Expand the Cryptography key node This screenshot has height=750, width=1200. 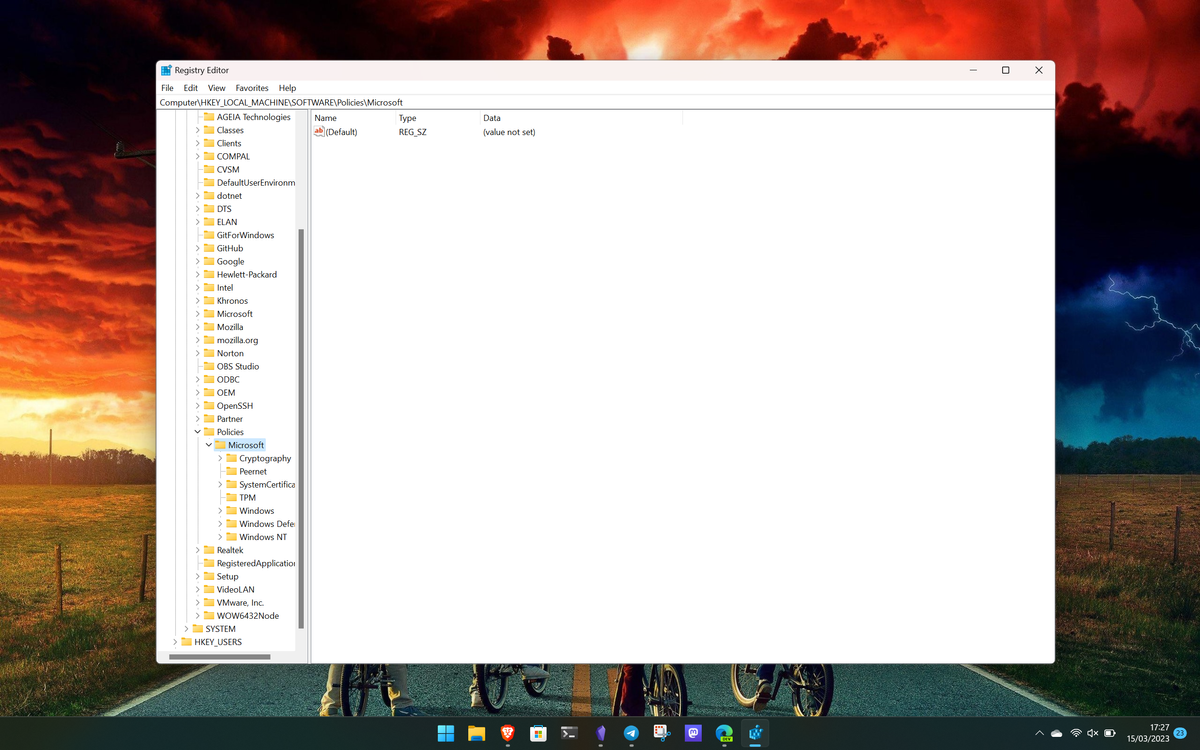coord(219,458)
